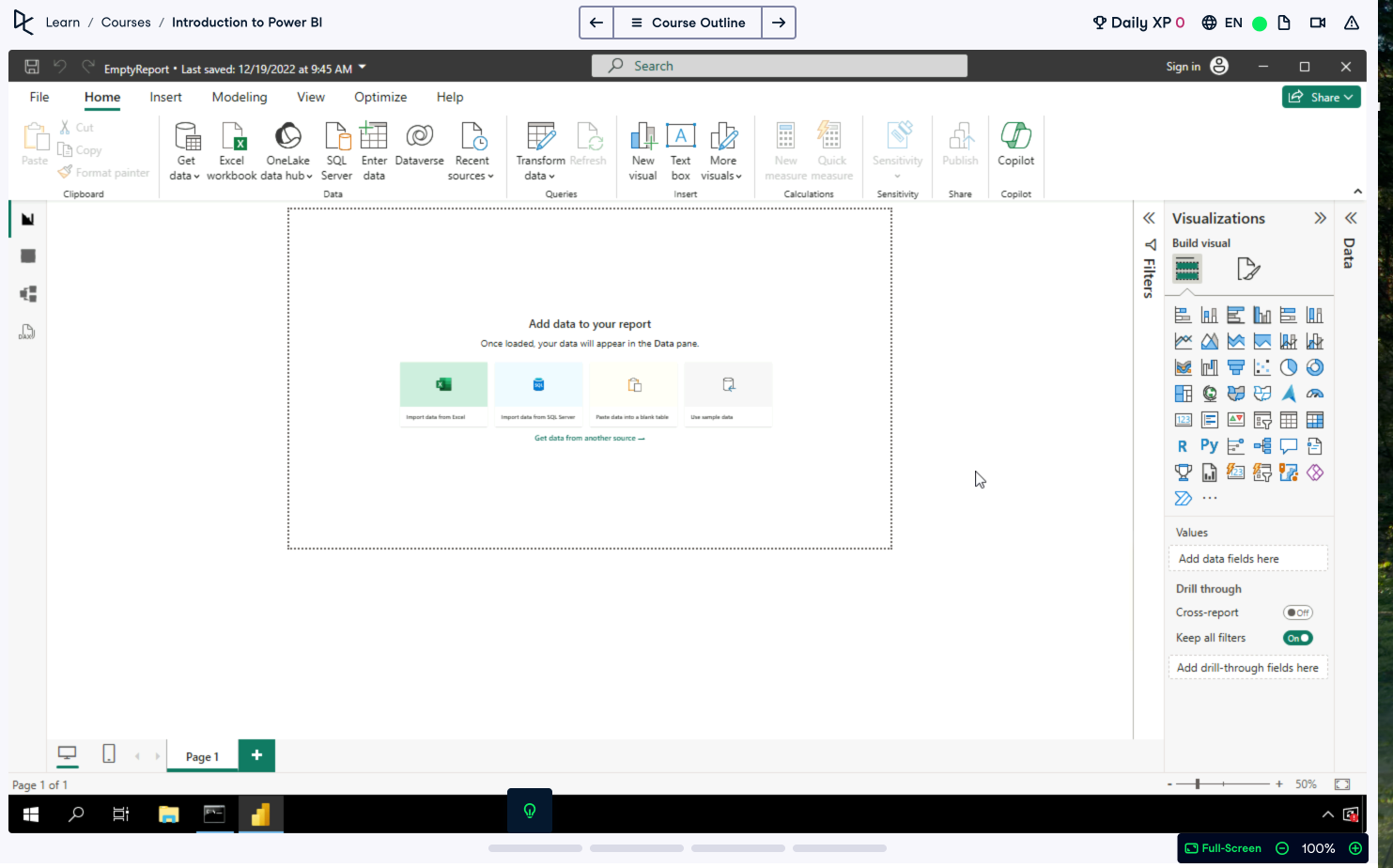Click the Build visual icon
This screenshot has width=1393, height=868.
(1187, 270)
